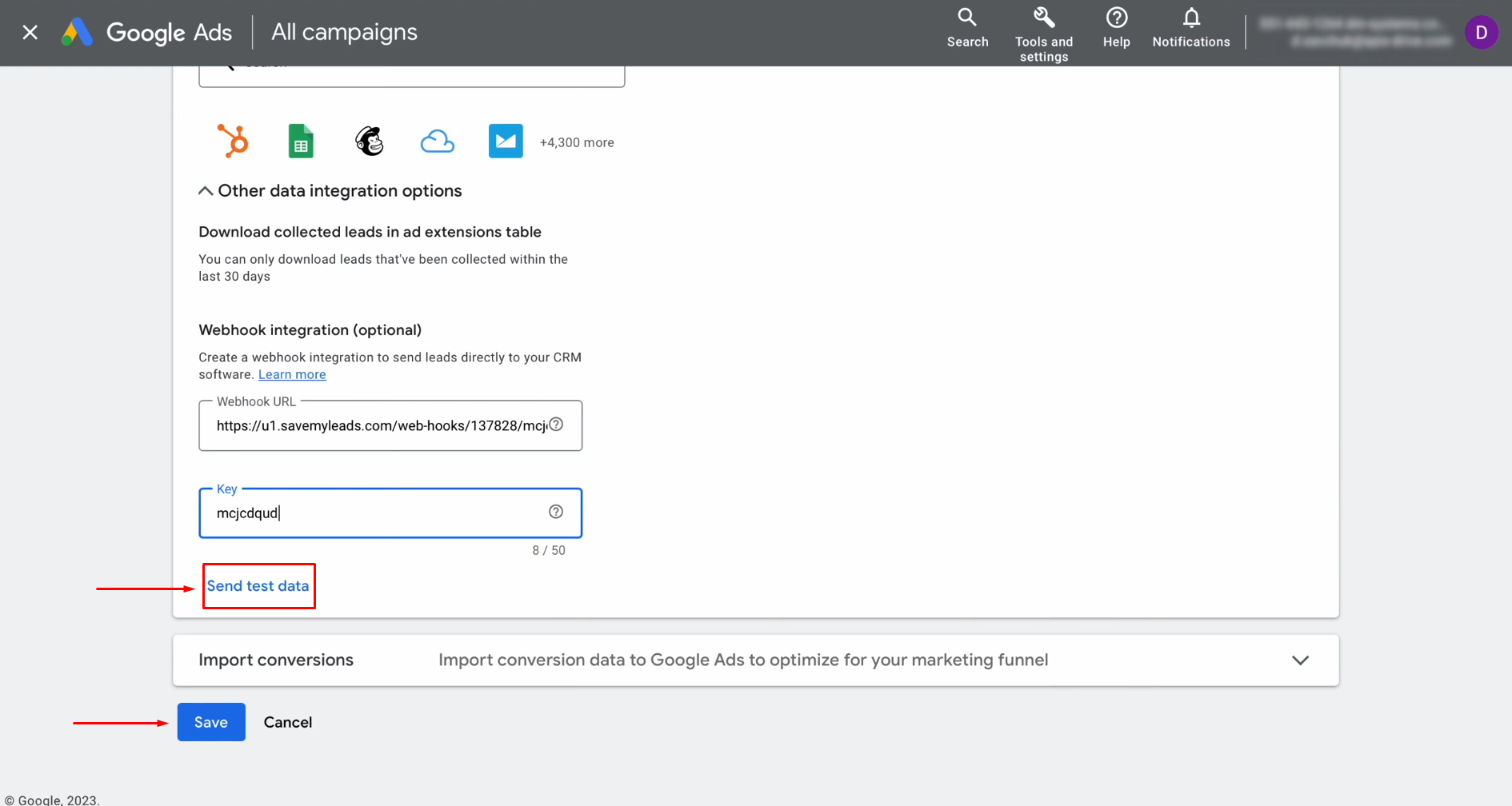Select the blue mail integration icon
This screenshot has width=1512, height=806.
[506, 141]
